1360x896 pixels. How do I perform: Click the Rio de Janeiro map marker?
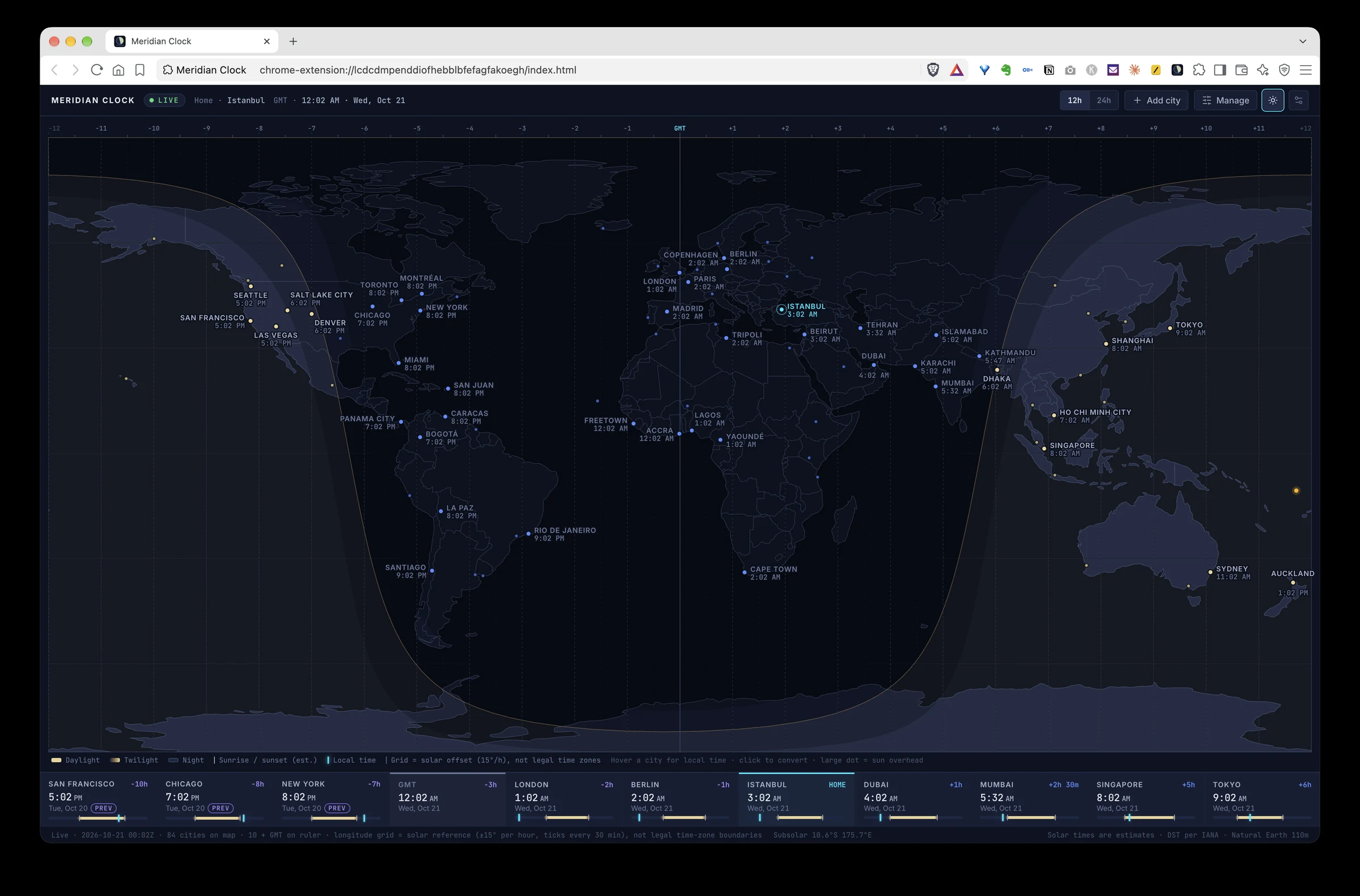point(528,534)
